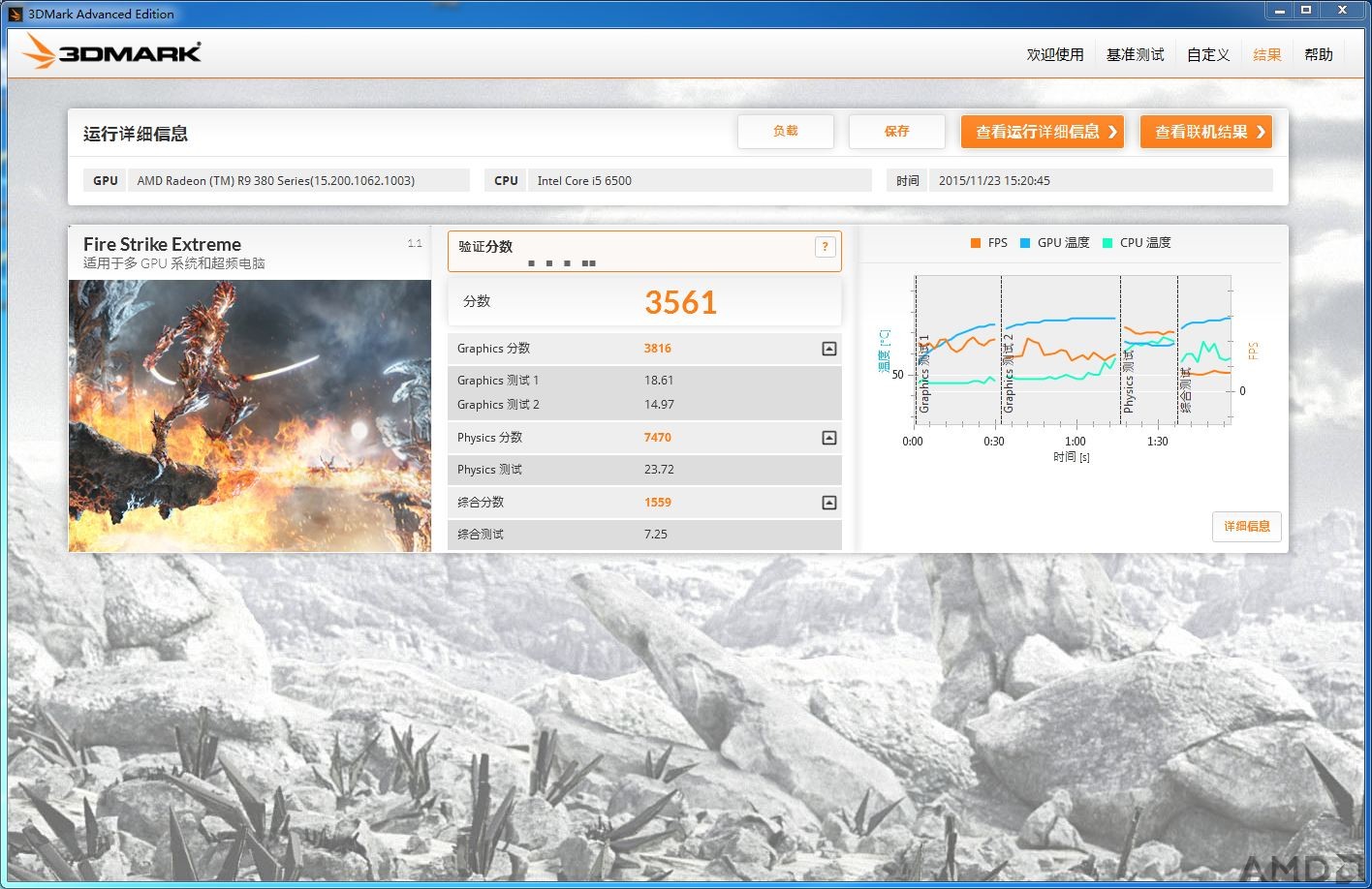
Task: Click inside the temperature and FPS line chart
Action: coord(1073,350)
